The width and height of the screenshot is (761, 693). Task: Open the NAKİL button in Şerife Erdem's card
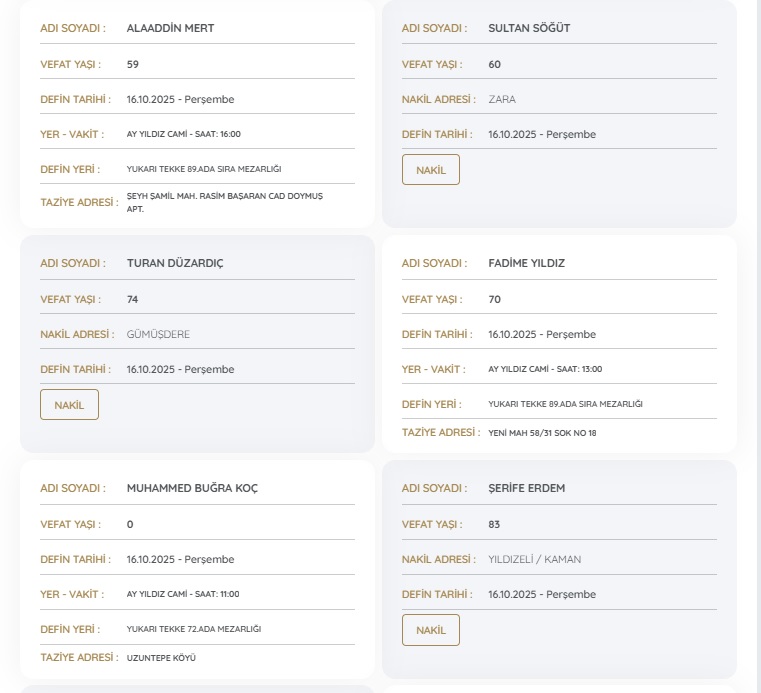[x=430, y=630]
